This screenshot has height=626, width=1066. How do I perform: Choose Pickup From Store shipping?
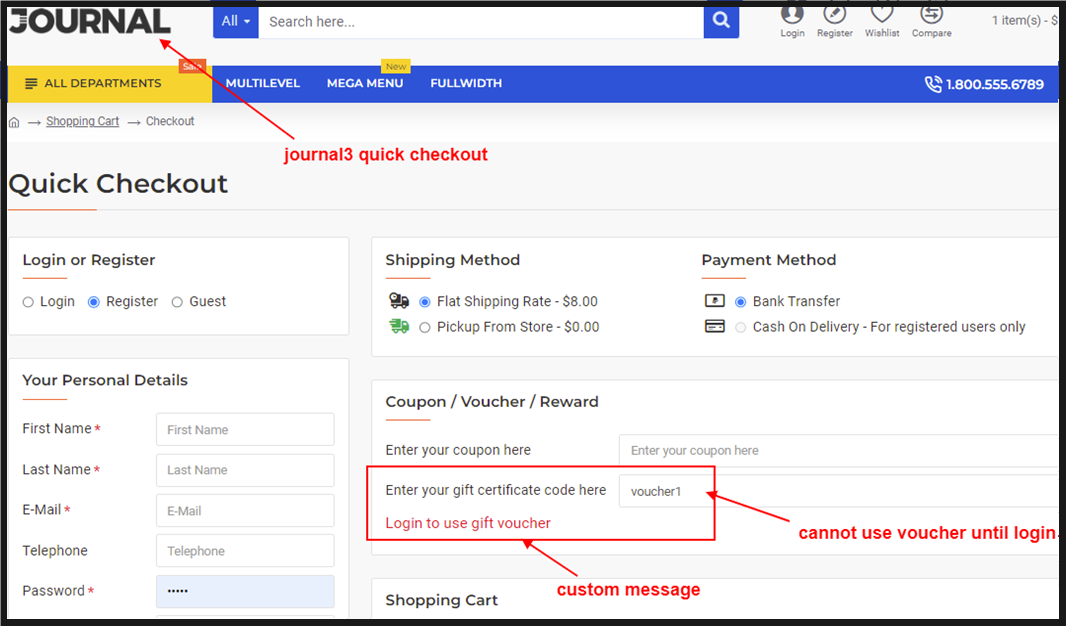coord(425,327)
